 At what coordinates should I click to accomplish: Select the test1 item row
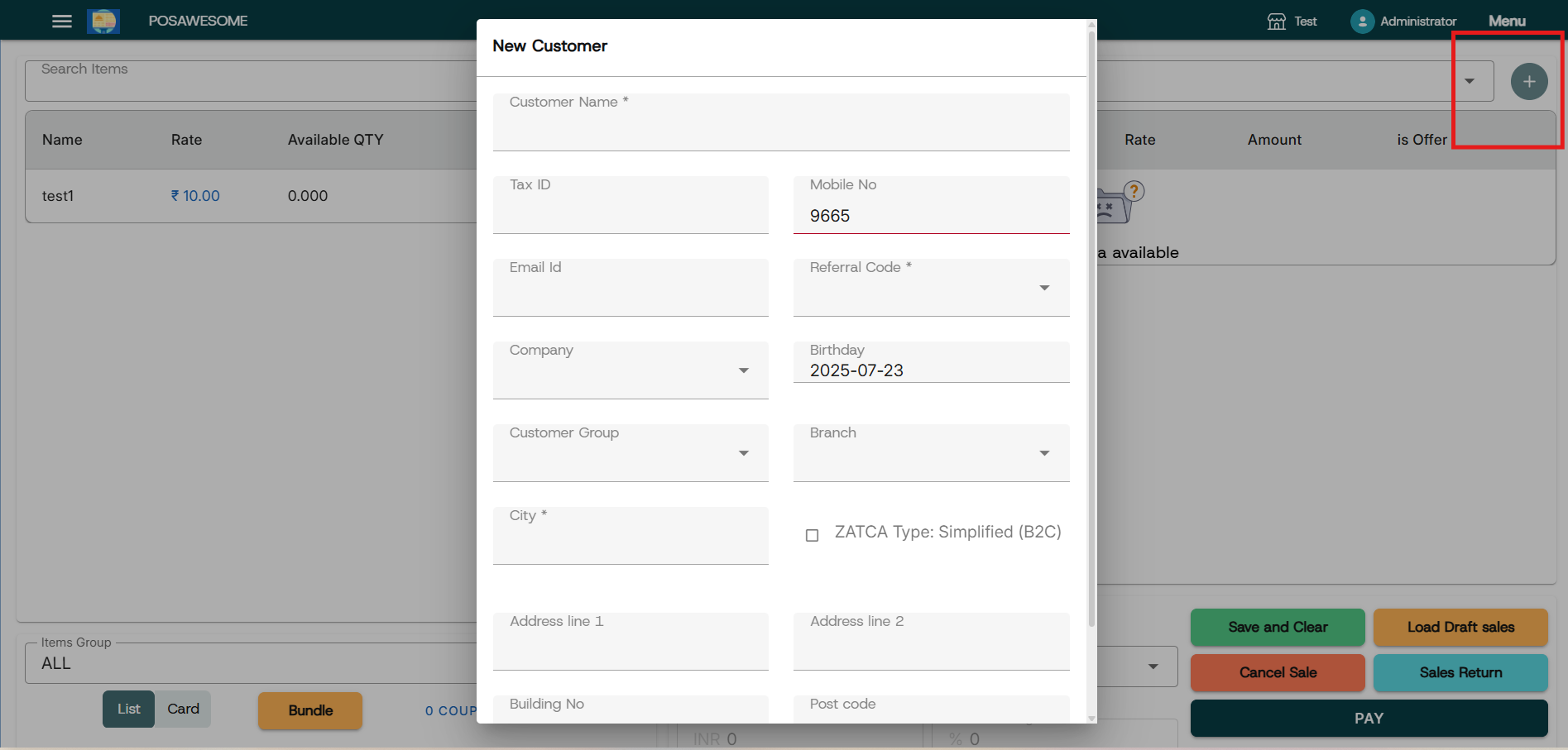click(x=251, y=196)
